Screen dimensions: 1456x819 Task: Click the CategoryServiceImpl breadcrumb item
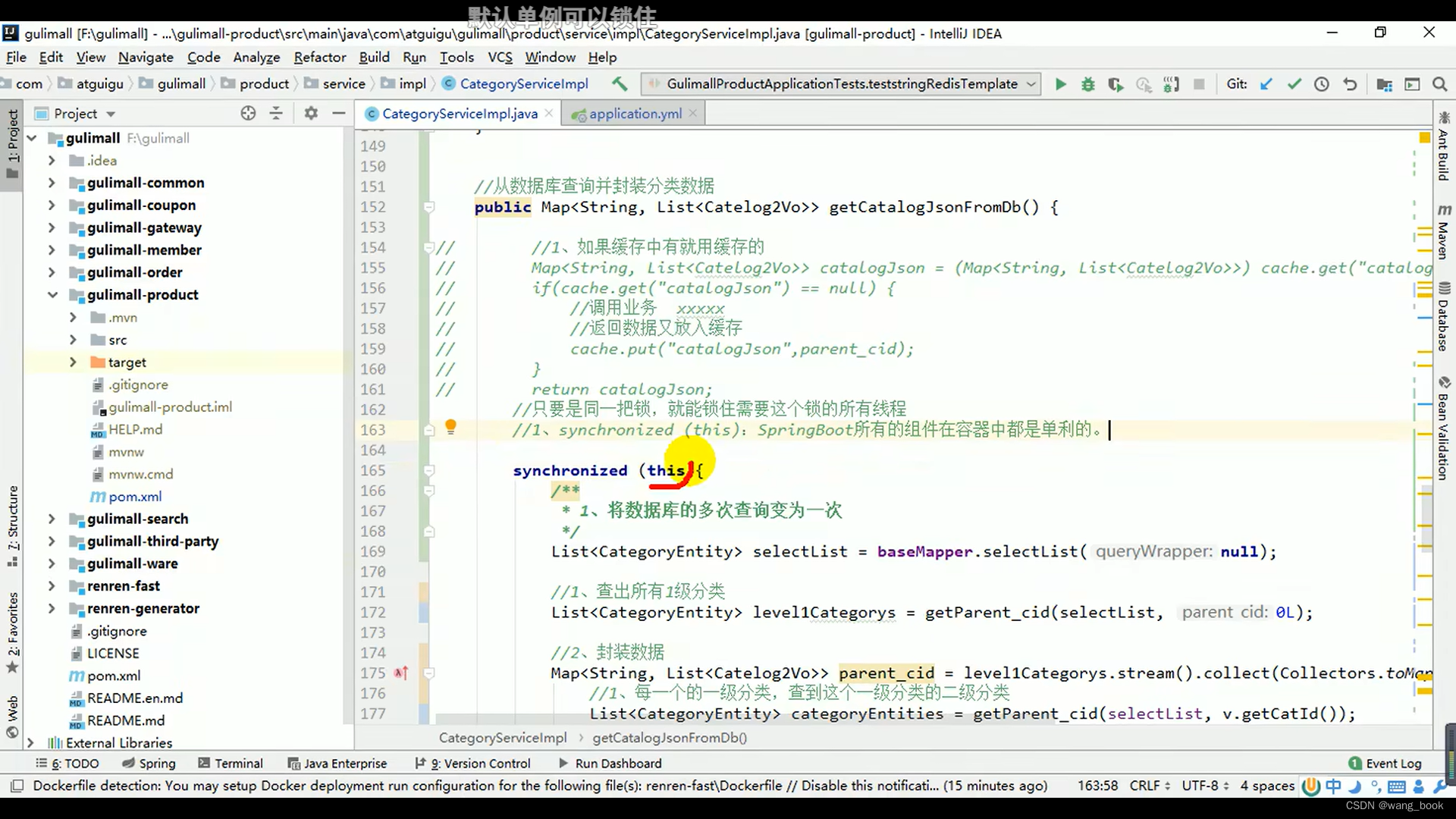pyautogui.click(x=503, y=737)
